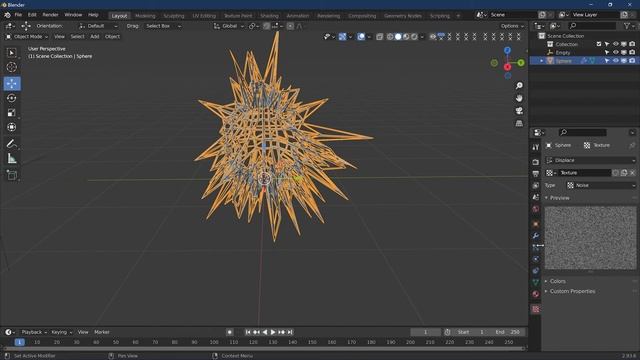Unlink the Texture datablock with X icon
This screenshot has height=360, width=640.
click(632, 173)
